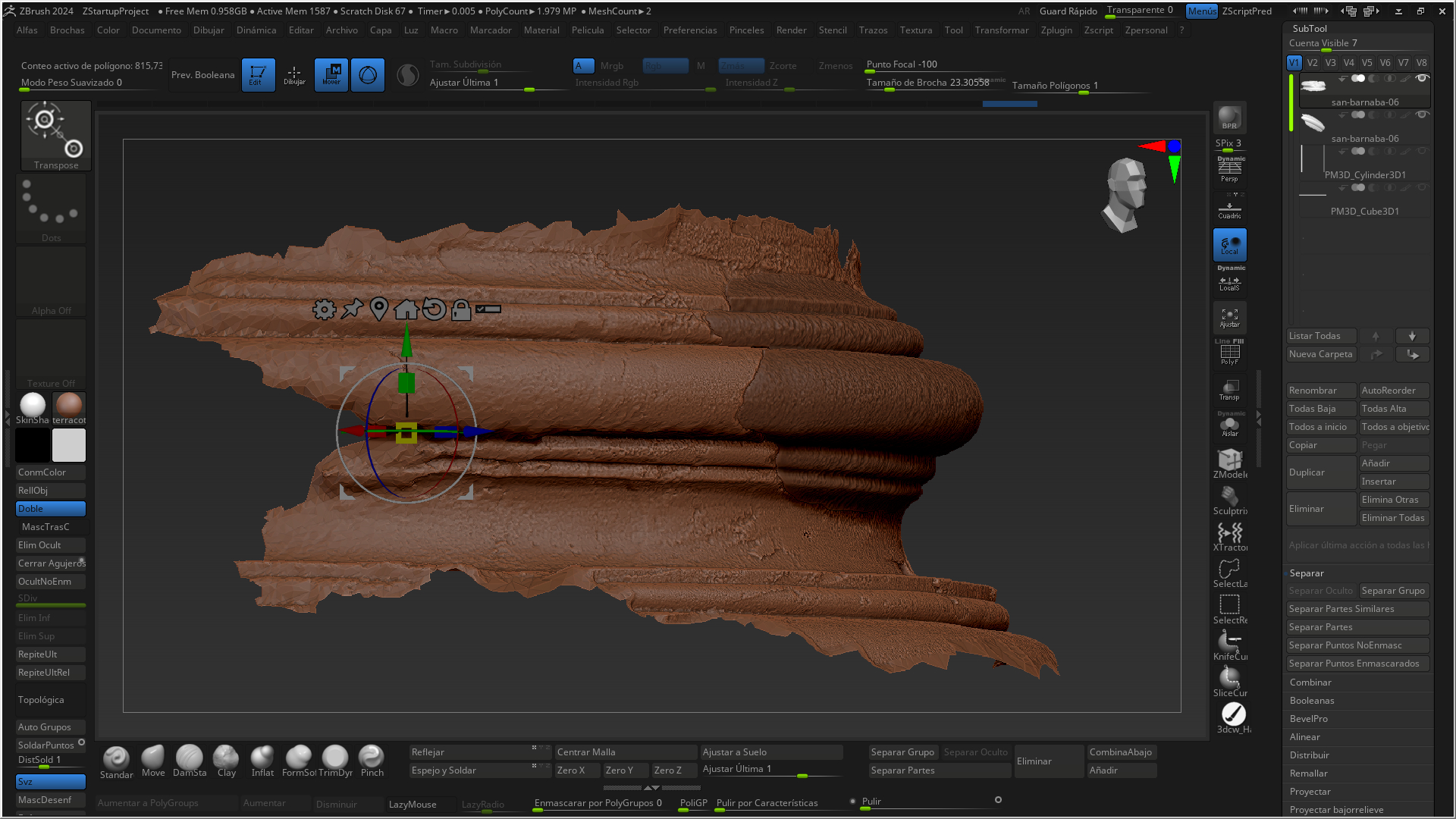The width and height of the screenshot is (1456, 819).
Task: Toggle Persp perspective view
Action: (1229, 171)
